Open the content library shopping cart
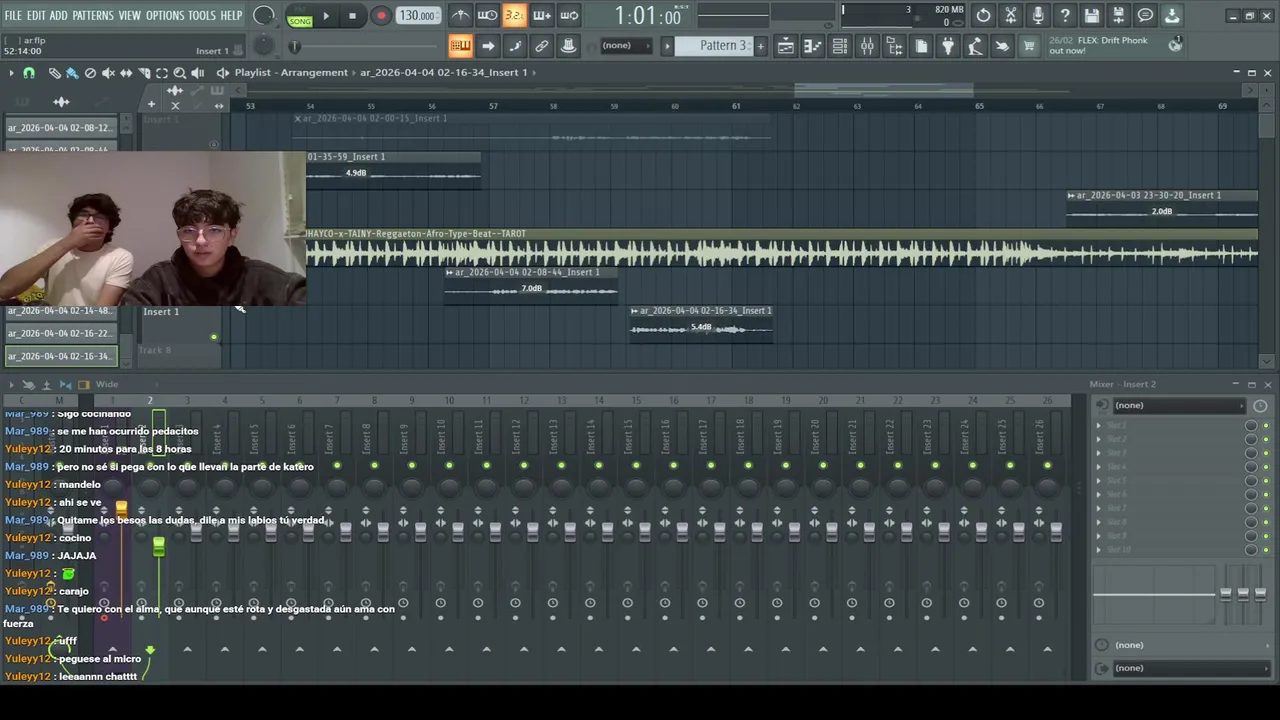 point(1029,46)
